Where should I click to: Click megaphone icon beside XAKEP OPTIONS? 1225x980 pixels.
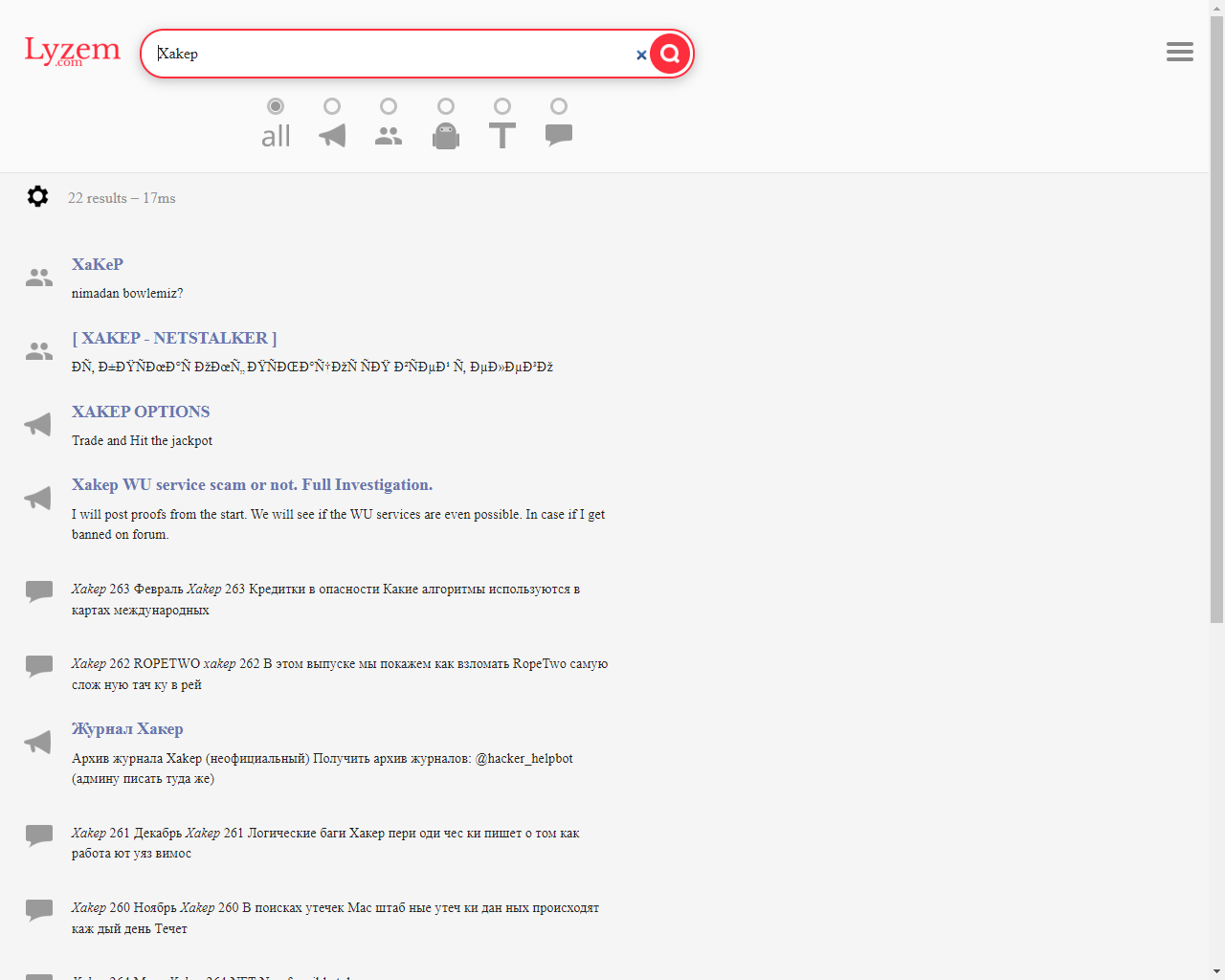38,424
